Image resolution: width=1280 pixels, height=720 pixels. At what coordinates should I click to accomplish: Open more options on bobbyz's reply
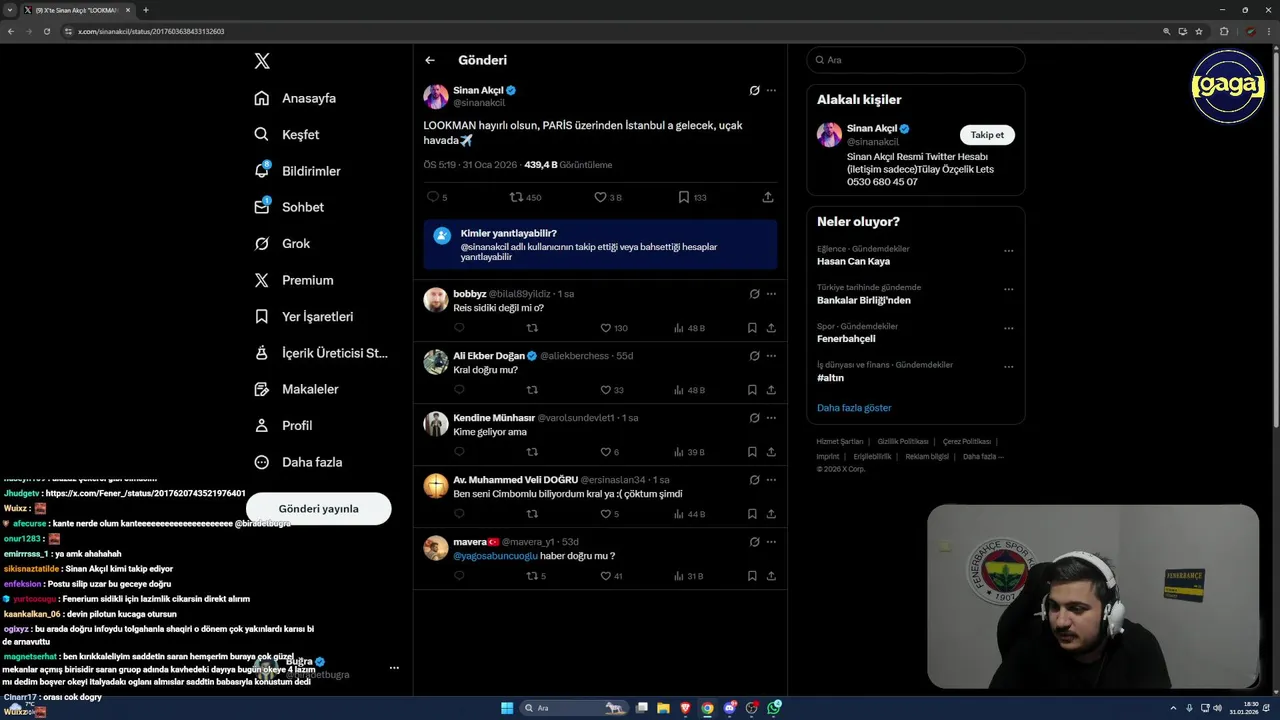[771, 294]
